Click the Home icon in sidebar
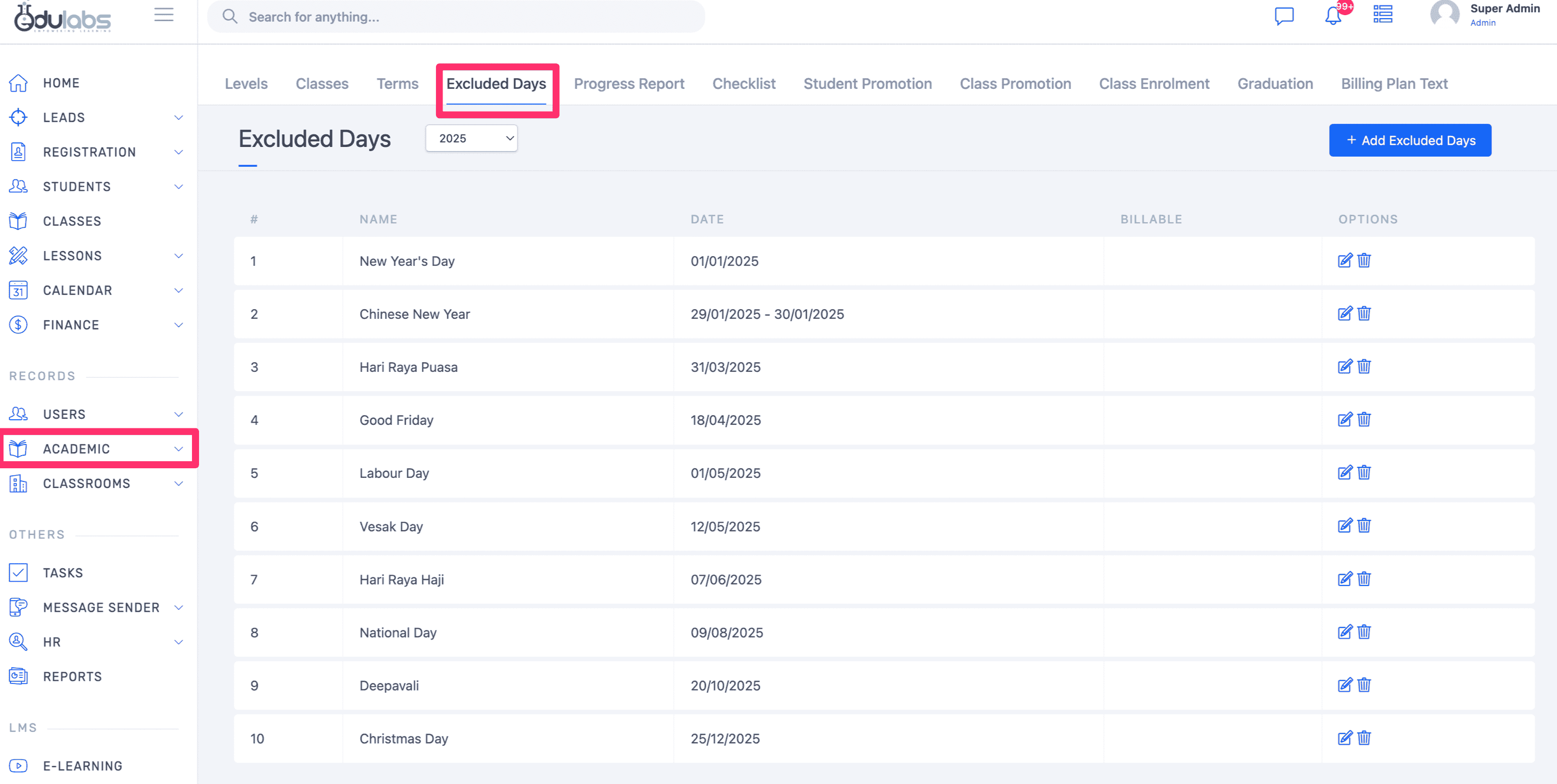Screen dimensions: 1557x784 pyautogui.click(x=18, y=83)
